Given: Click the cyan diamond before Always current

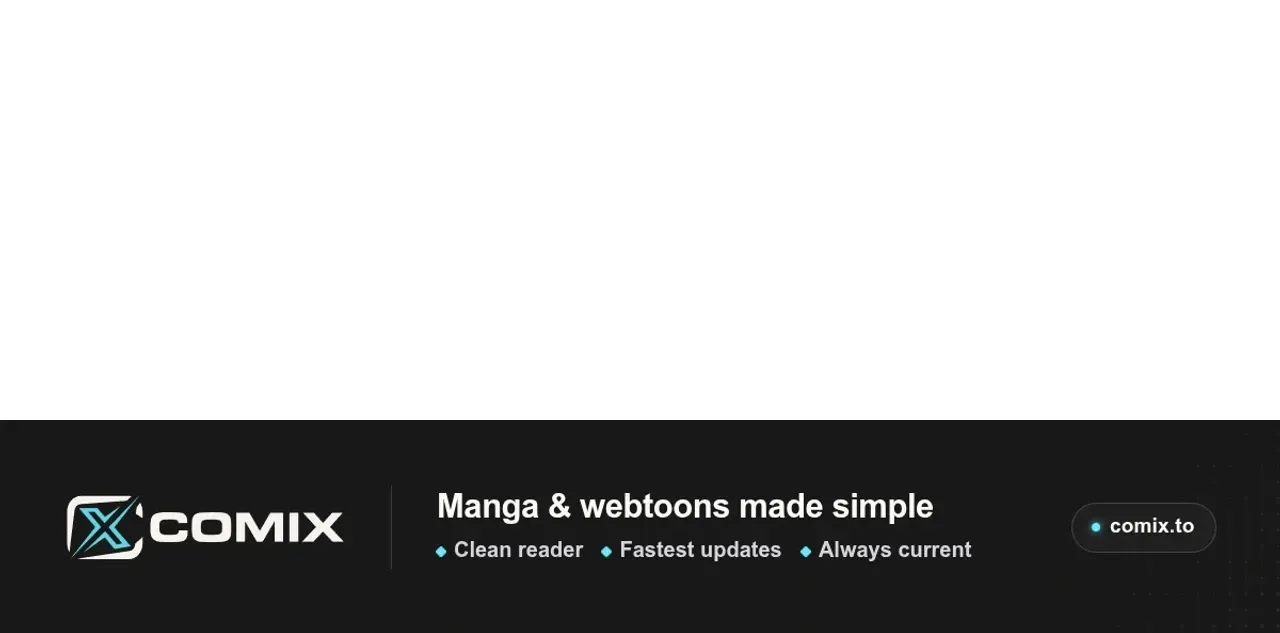Looking at the screenshot, I should (805, 551).
